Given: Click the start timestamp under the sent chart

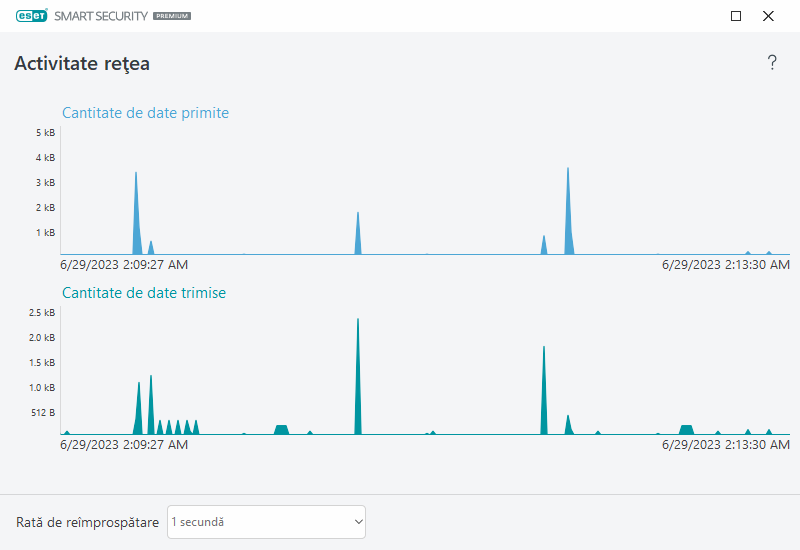Looking at the screenshot, I should click(x=124, y=445).
